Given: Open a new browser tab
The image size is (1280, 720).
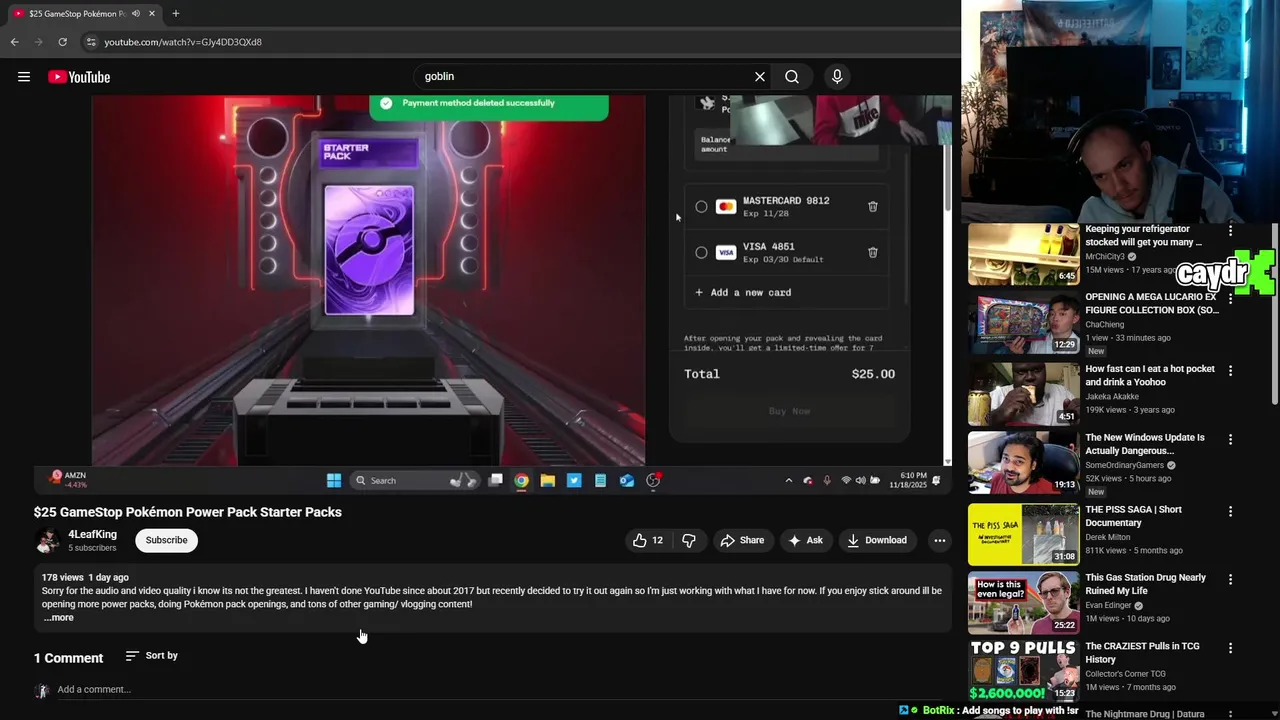Looking at the screenshot, I should (176, 13).
